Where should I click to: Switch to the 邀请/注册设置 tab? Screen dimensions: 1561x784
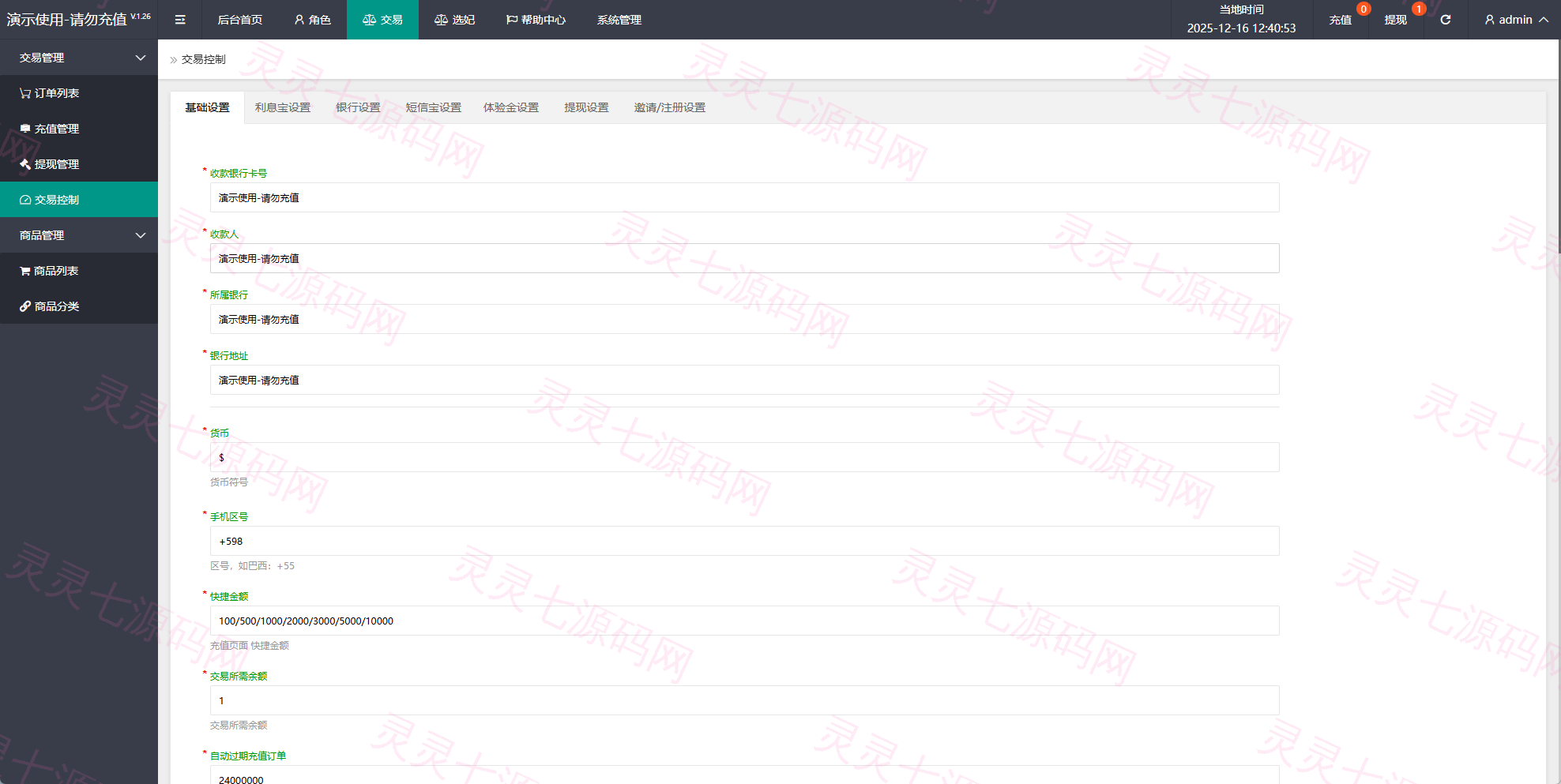click(670, 107)
